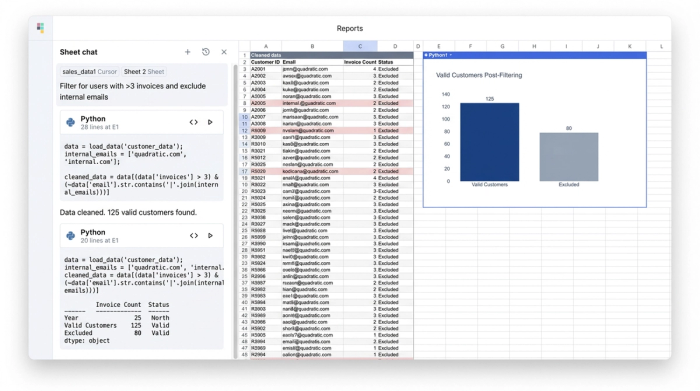This screenshot has width=700, height=391.
Task: Select row header 40
Action: click(x=245, y=303)
